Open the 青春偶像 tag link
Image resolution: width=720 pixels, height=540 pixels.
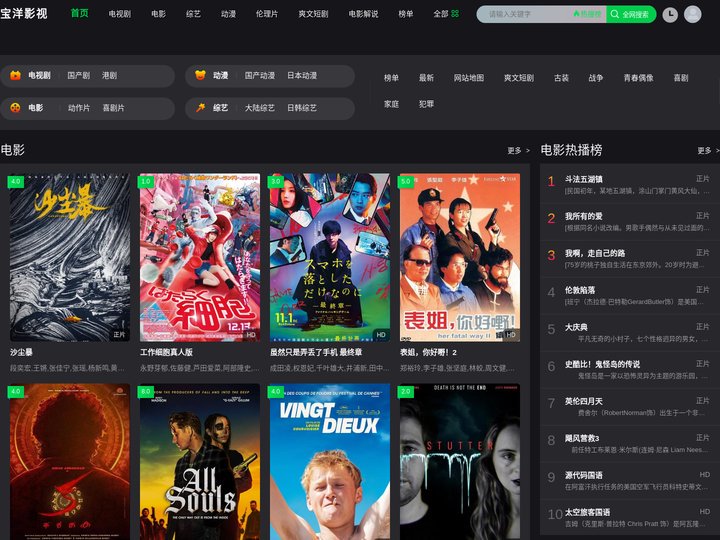(x=638, y=78)
